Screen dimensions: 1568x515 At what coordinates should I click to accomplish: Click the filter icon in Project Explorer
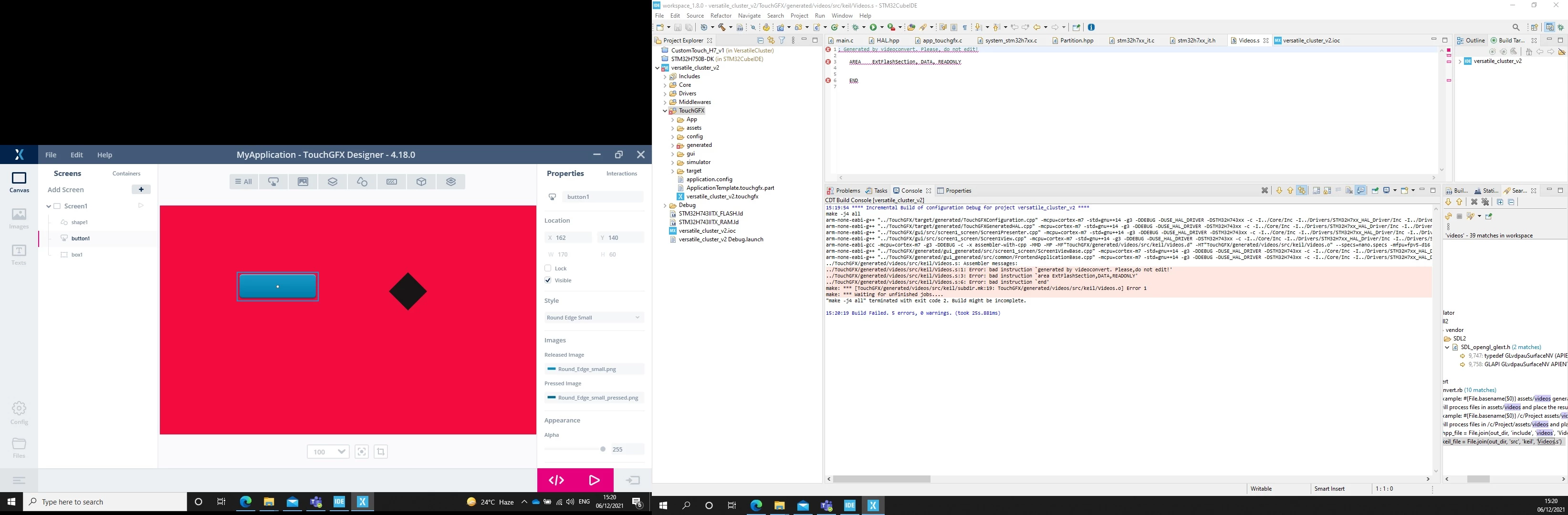(x=782, y=40)
